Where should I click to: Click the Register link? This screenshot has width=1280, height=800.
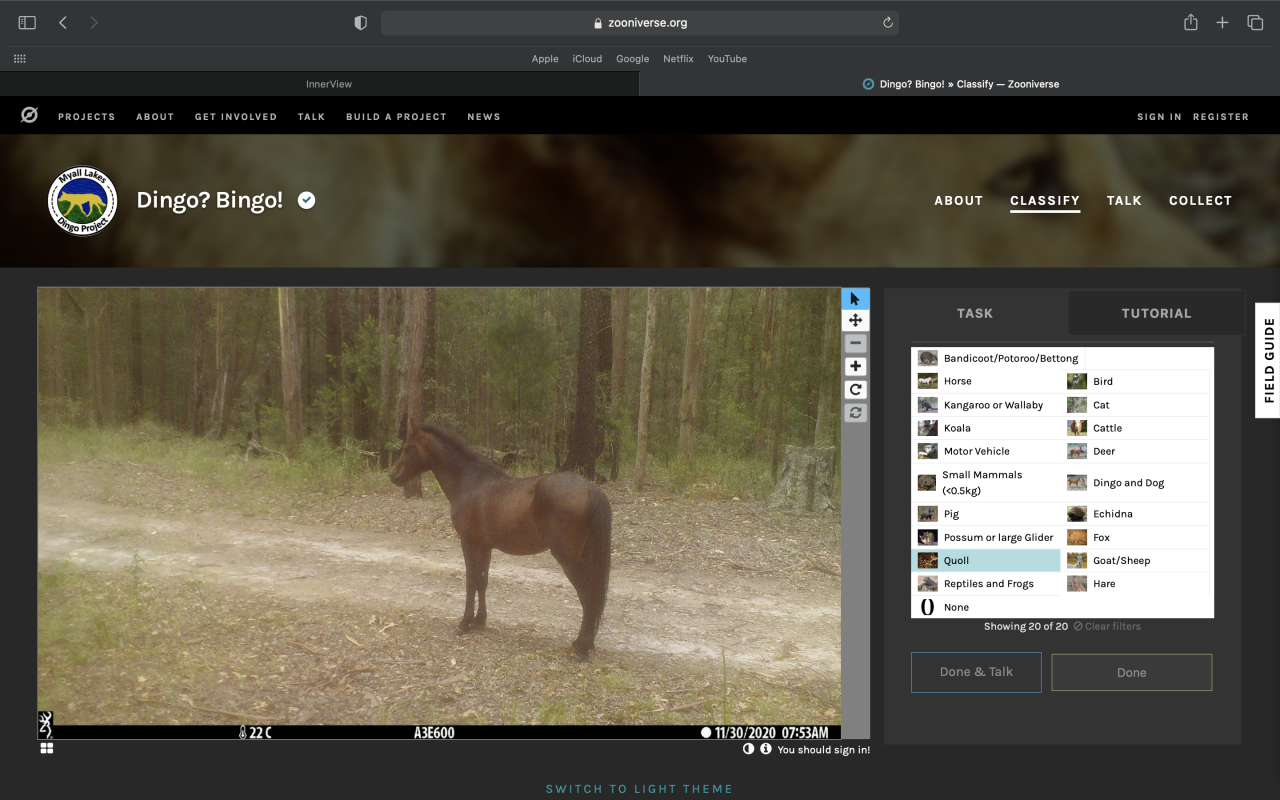point(1220,117)
